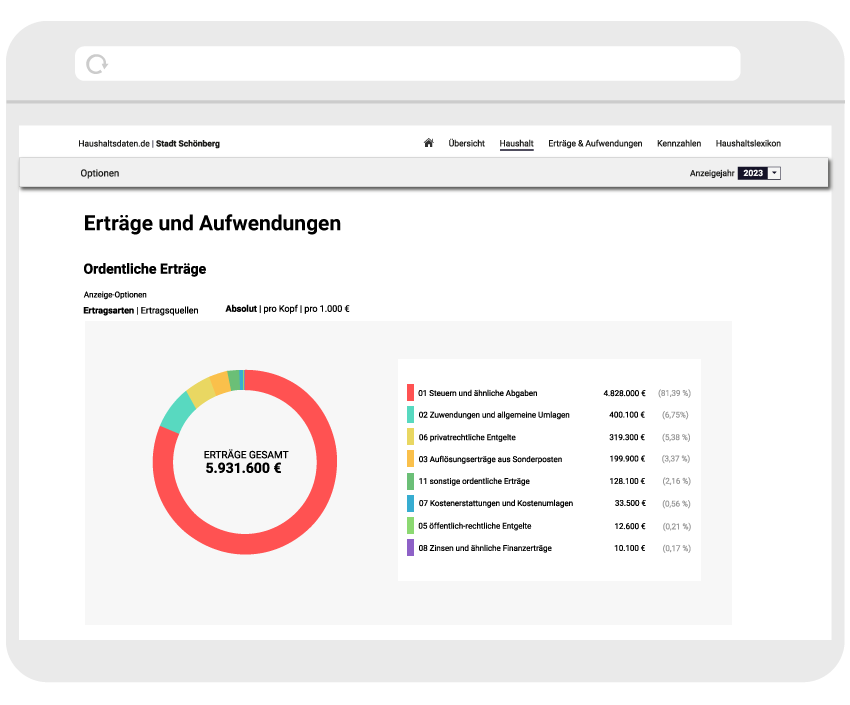This screenshot has height=705, width=850.
Task: Click the teal donut chart segment
Action: tap(177, 412)
